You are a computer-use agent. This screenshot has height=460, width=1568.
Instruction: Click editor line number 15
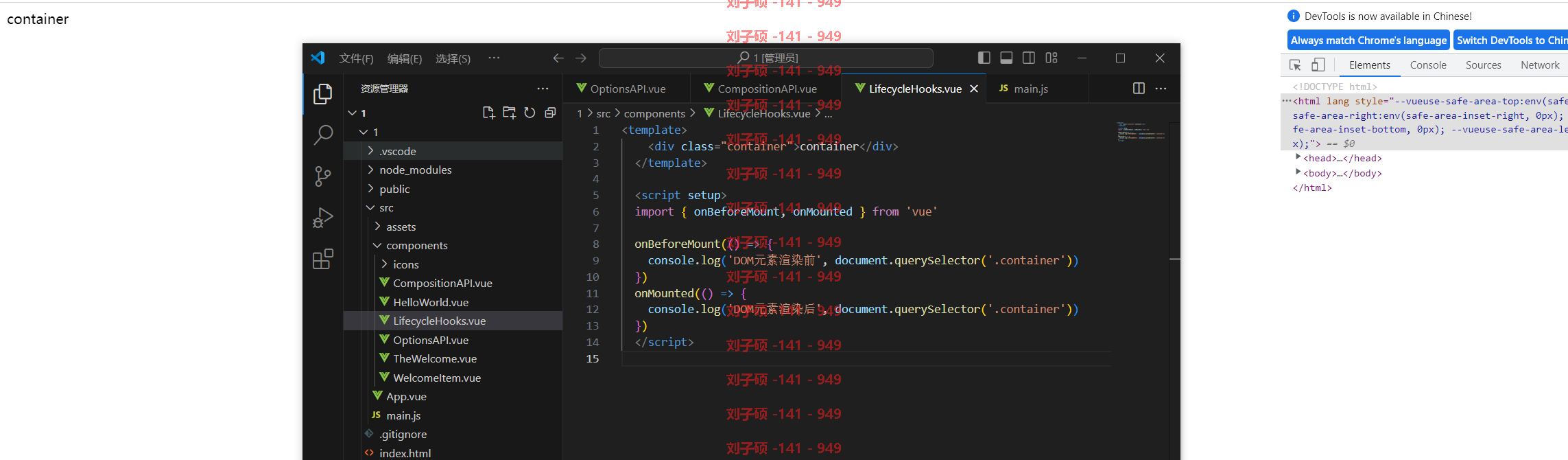[x=592, y=358]
